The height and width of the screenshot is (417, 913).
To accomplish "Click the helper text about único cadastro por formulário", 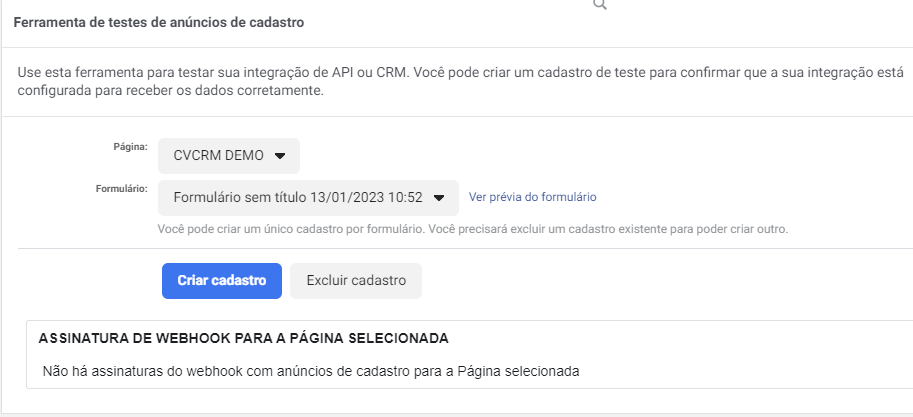I will [472, 229].
